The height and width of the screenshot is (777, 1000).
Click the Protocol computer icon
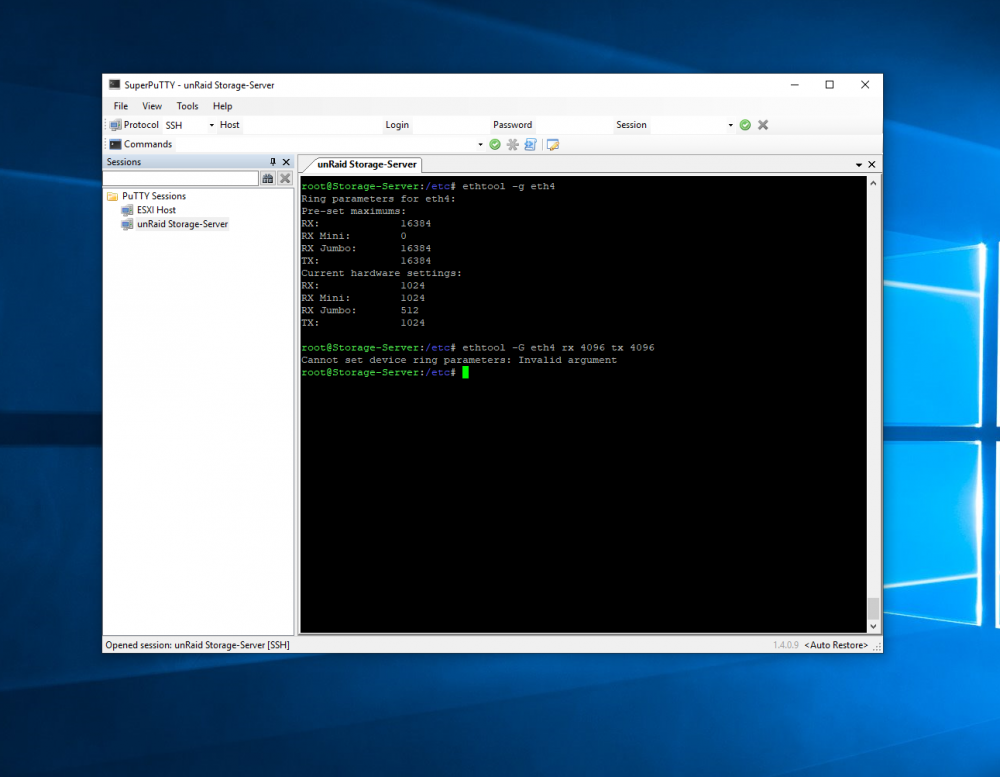[115, 125]
